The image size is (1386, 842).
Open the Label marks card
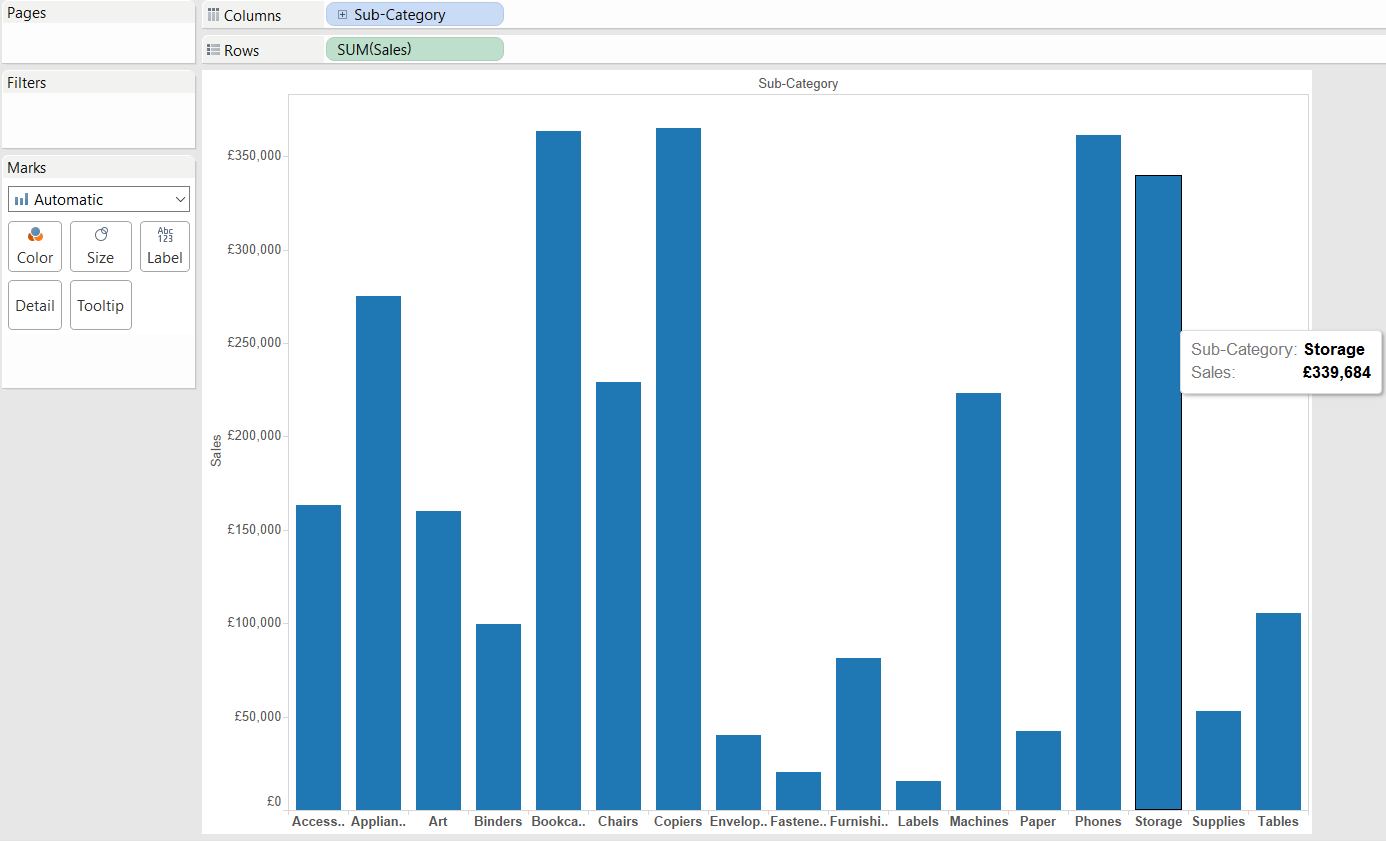(x=165, y=246)
